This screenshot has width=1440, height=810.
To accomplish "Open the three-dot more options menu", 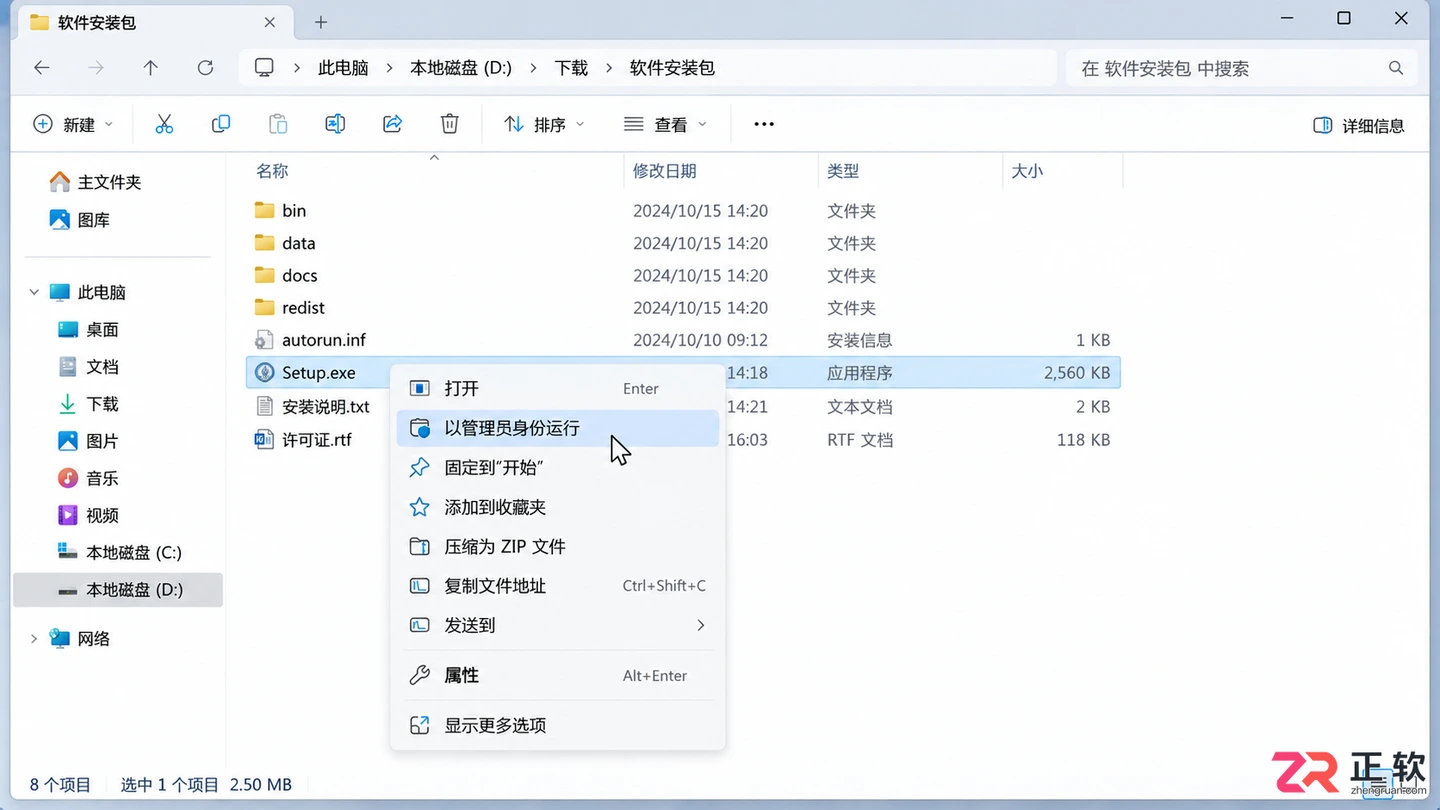I will (764, 124).
